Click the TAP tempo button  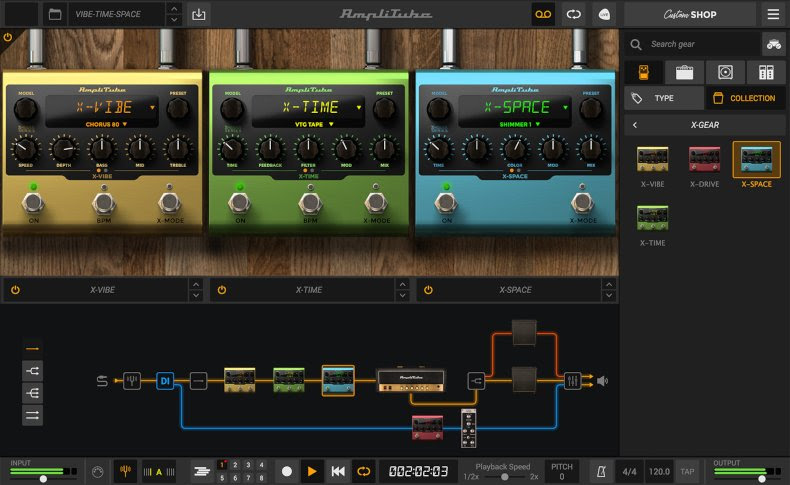[687, 470]
